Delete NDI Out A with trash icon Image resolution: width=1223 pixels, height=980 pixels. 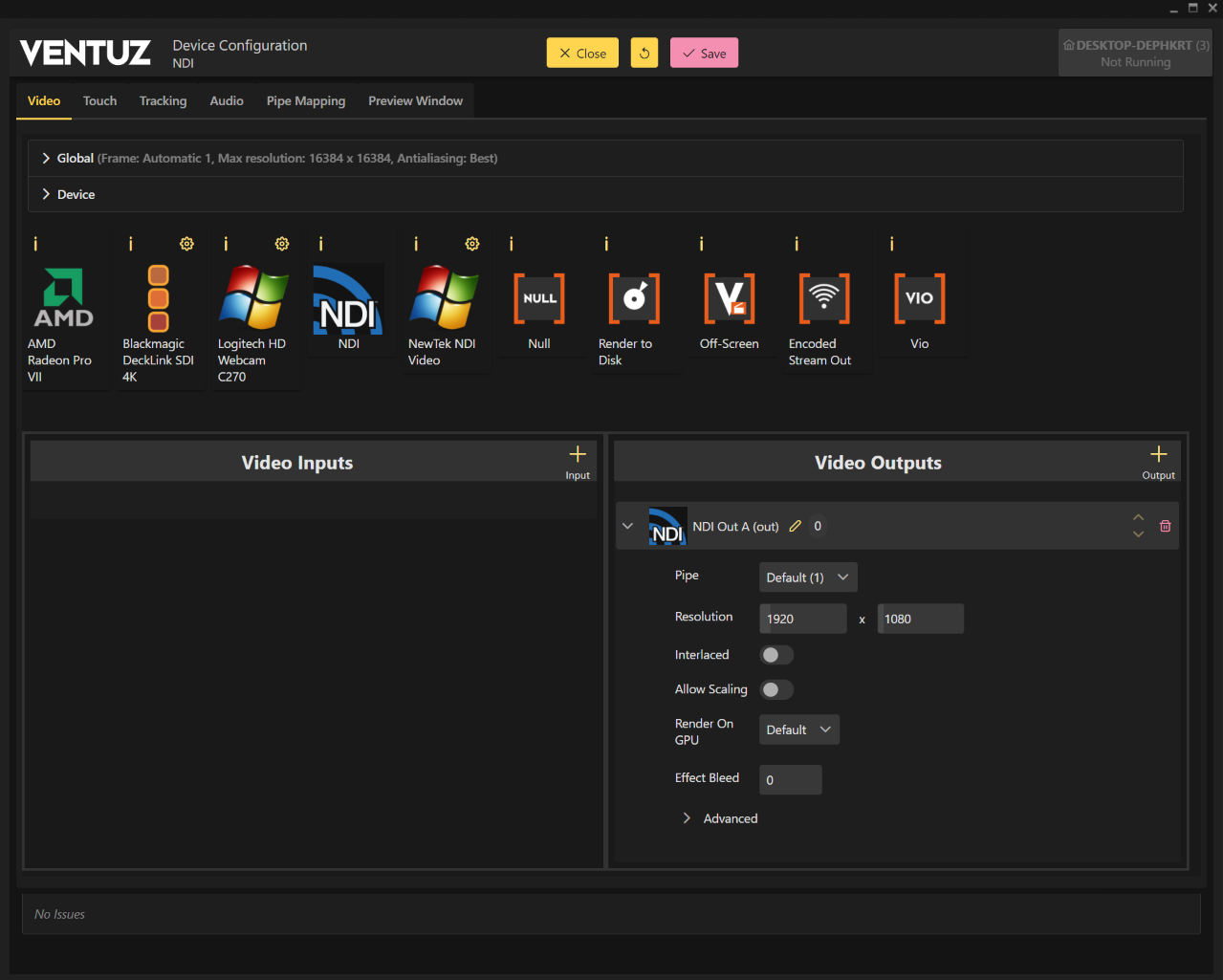1165,526
